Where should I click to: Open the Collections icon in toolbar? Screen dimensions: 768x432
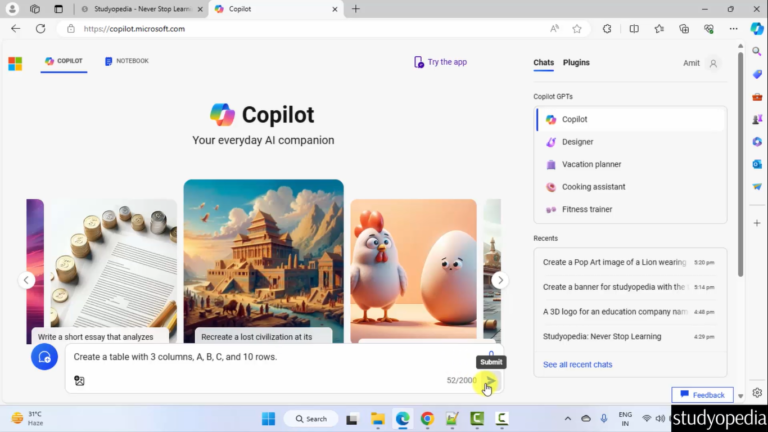click(x=684, y=29)
